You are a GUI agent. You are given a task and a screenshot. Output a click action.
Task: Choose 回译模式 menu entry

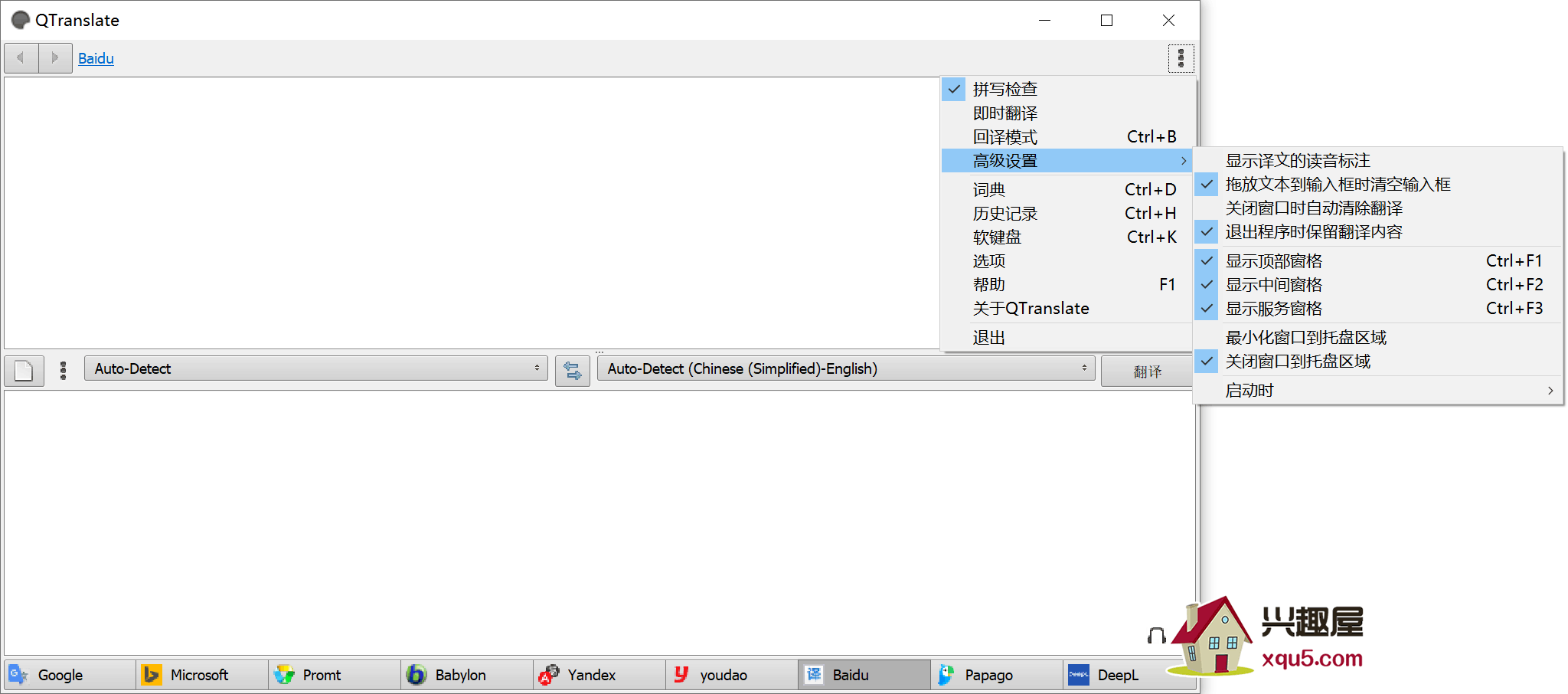pyautogui.click(x=1067, y=137)
